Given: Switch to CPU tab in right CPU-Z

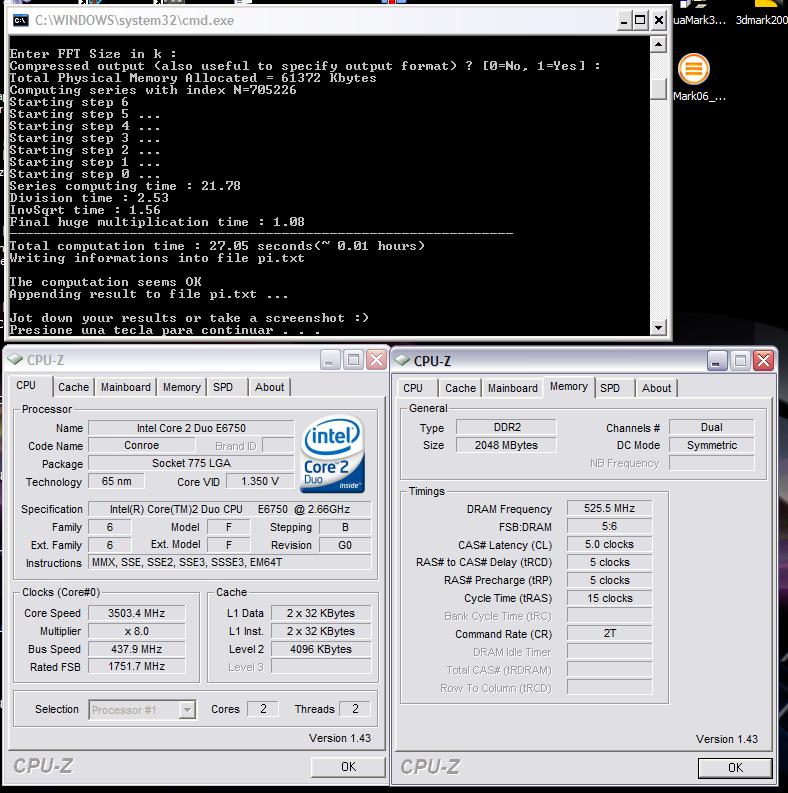Looking at the screenshot, I should point(413,388).
